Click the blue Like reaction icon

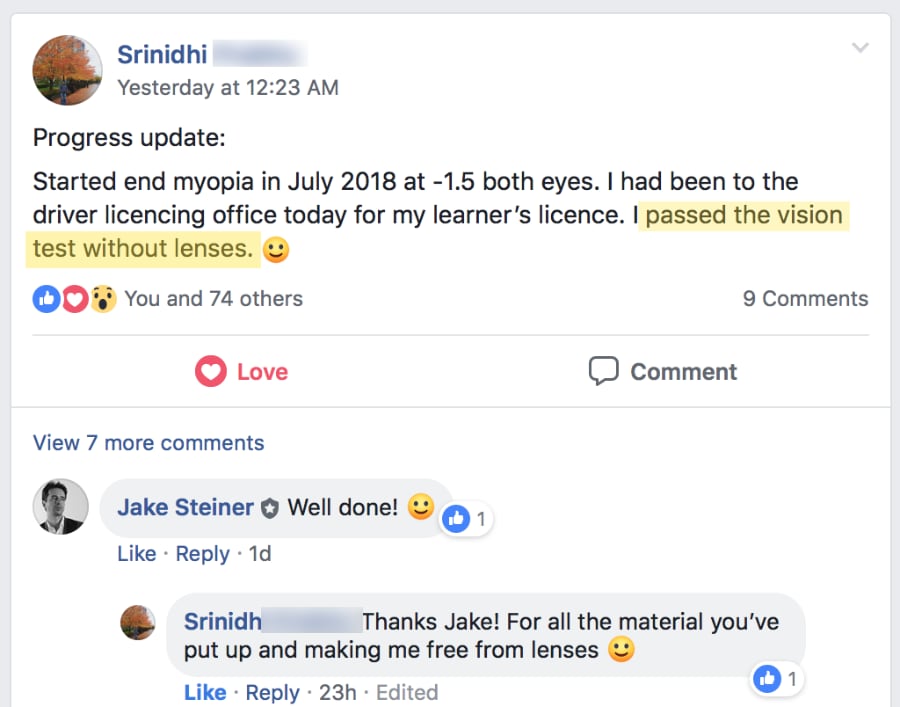46,298
